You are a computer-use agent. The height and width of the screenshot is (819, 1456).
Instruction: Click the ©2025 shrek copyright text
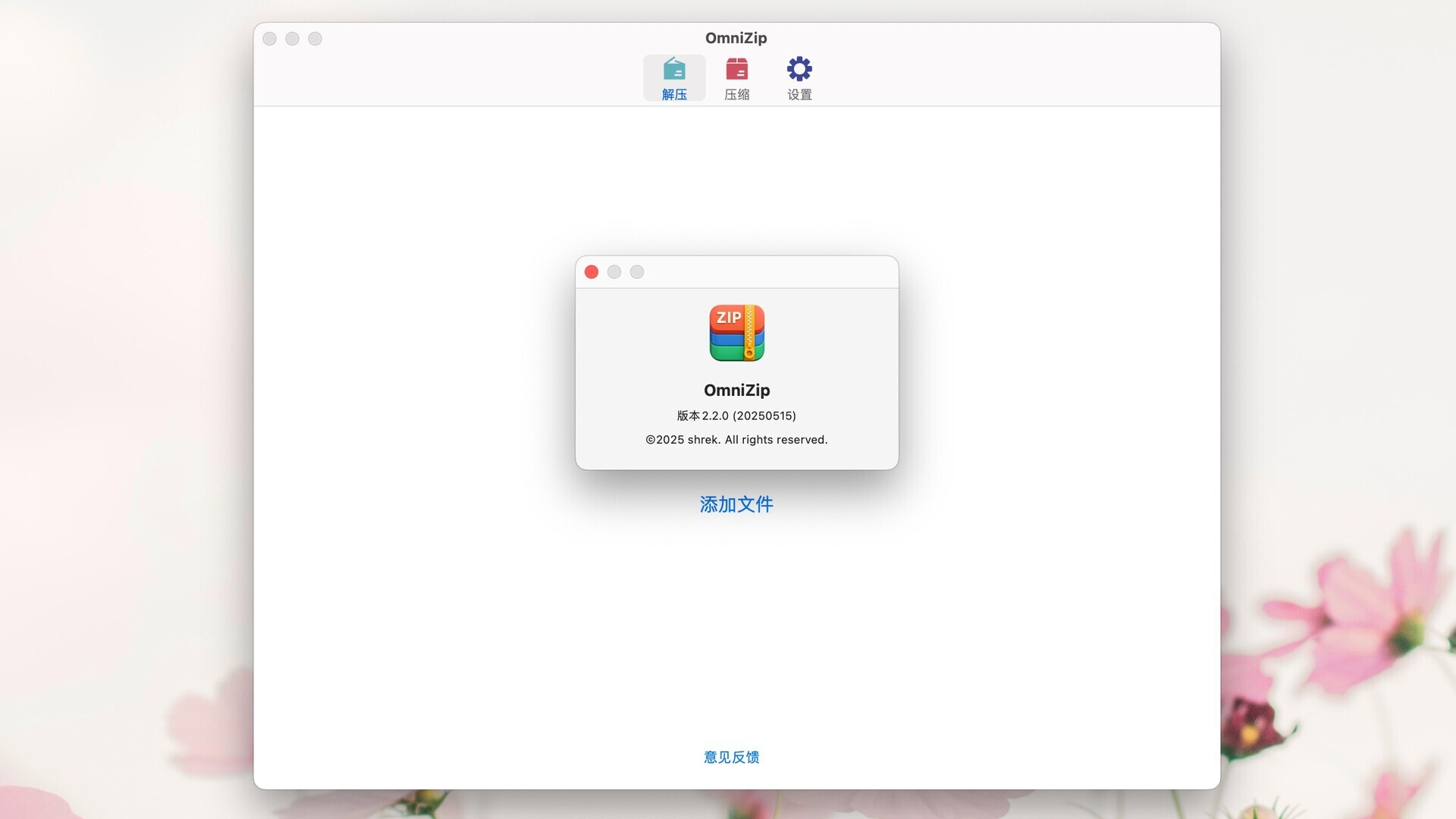736,440
